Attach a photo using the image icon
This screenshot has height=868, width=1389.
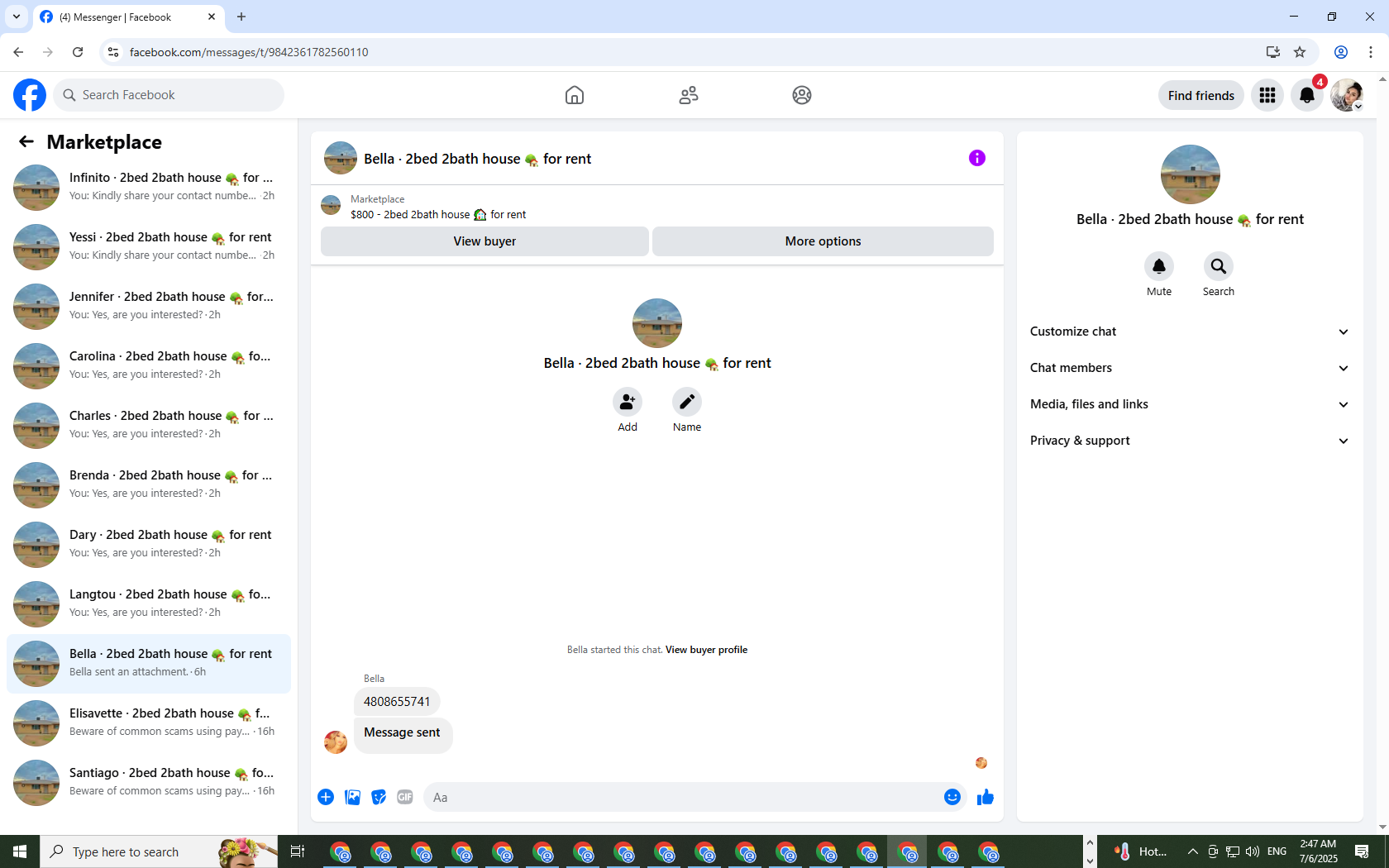pyautogui.click(x=352, y=797)
